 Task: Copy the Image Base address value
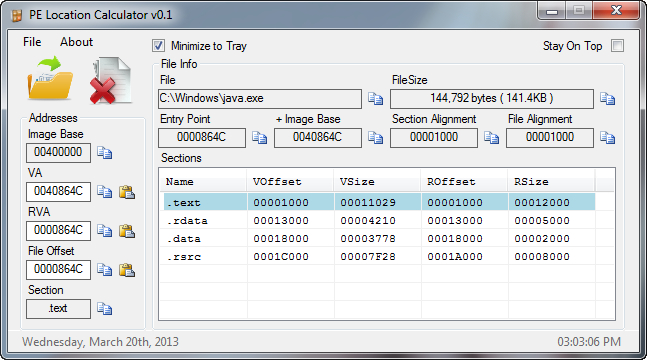click(x=104, y=153)
